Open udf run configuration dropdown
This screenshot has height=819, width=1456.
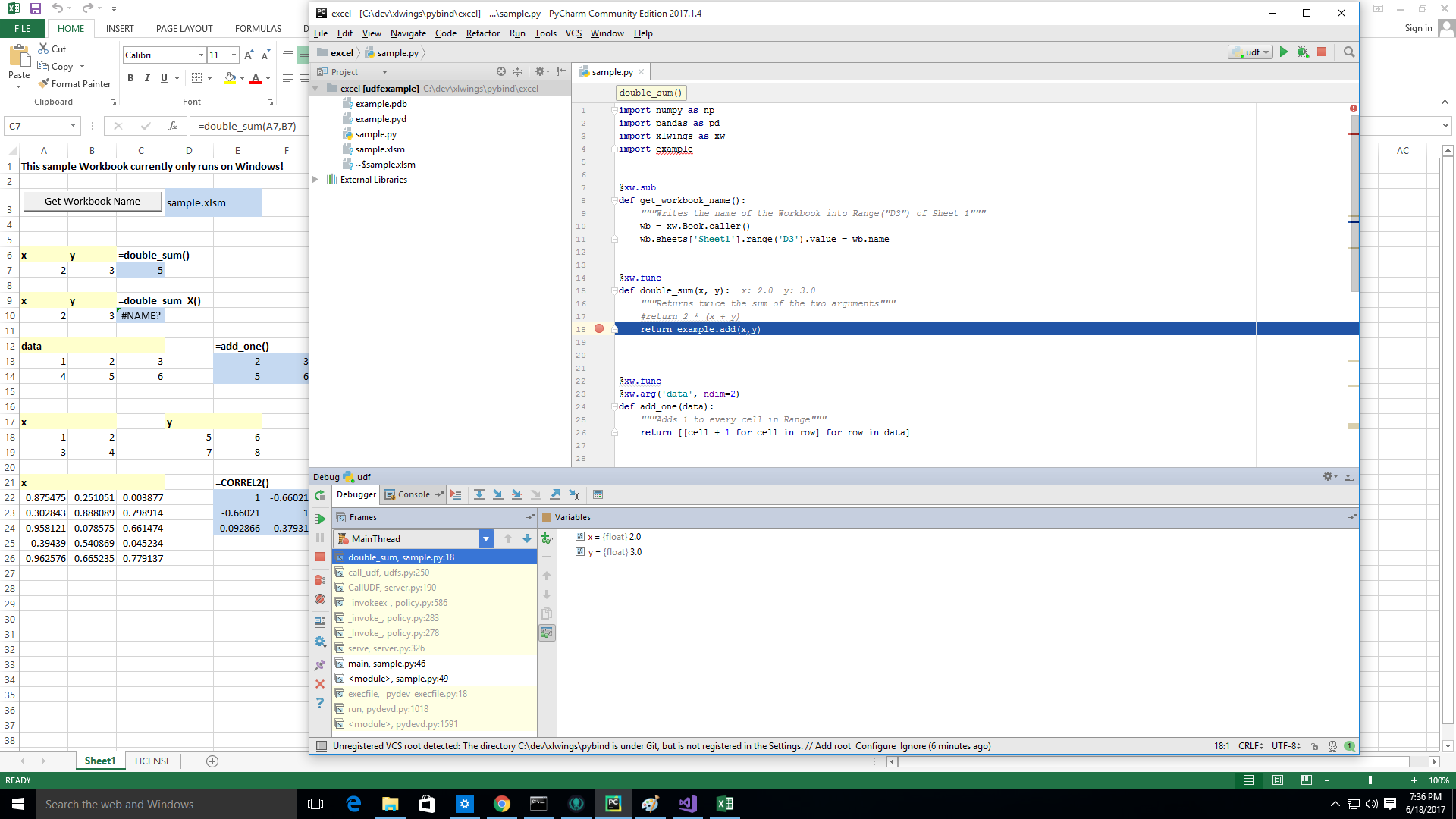tap(1250, 52)
